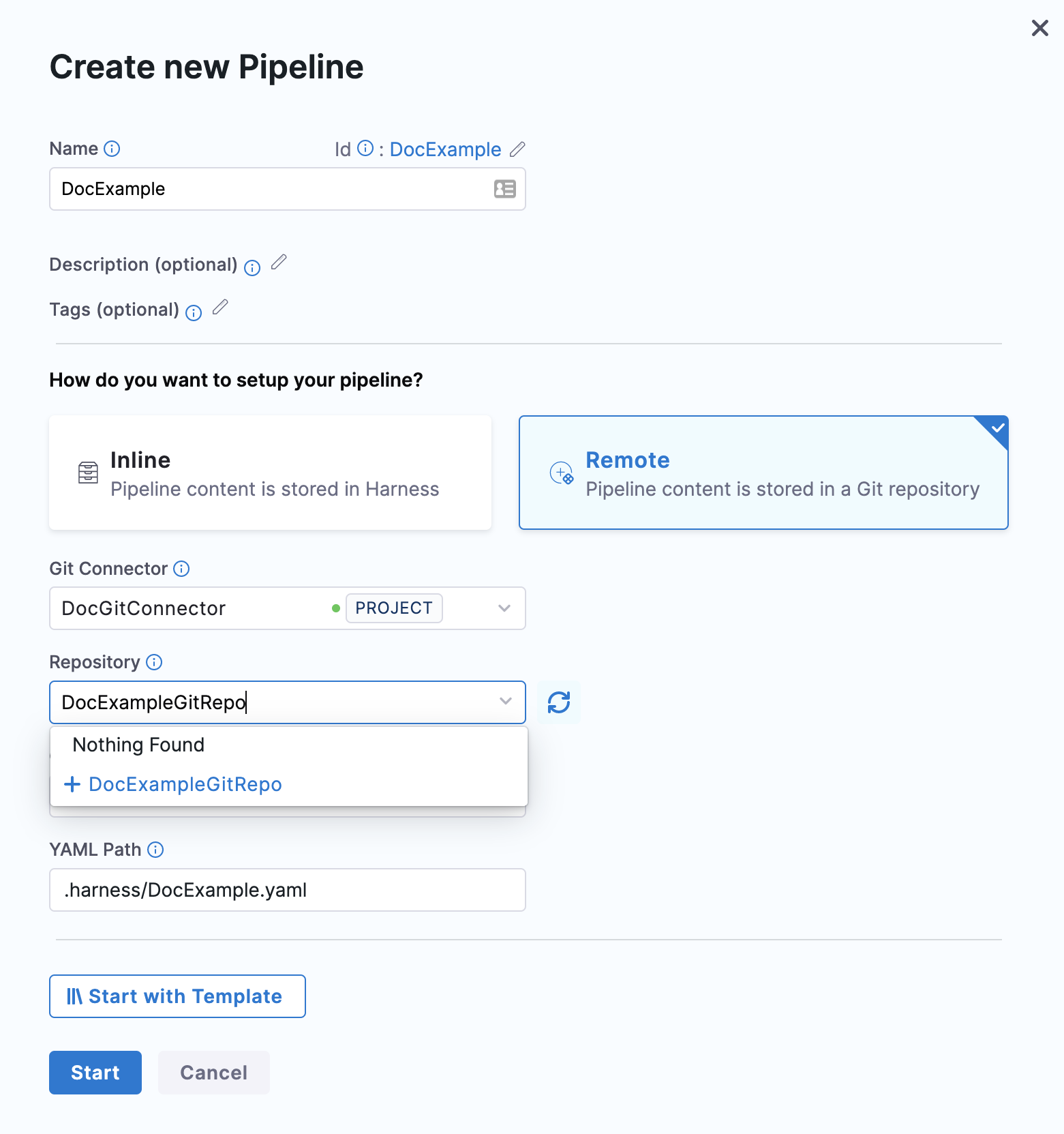1064x1134 pixels.
Task: Select the Inline pipeline setup option
Action: 270,473
